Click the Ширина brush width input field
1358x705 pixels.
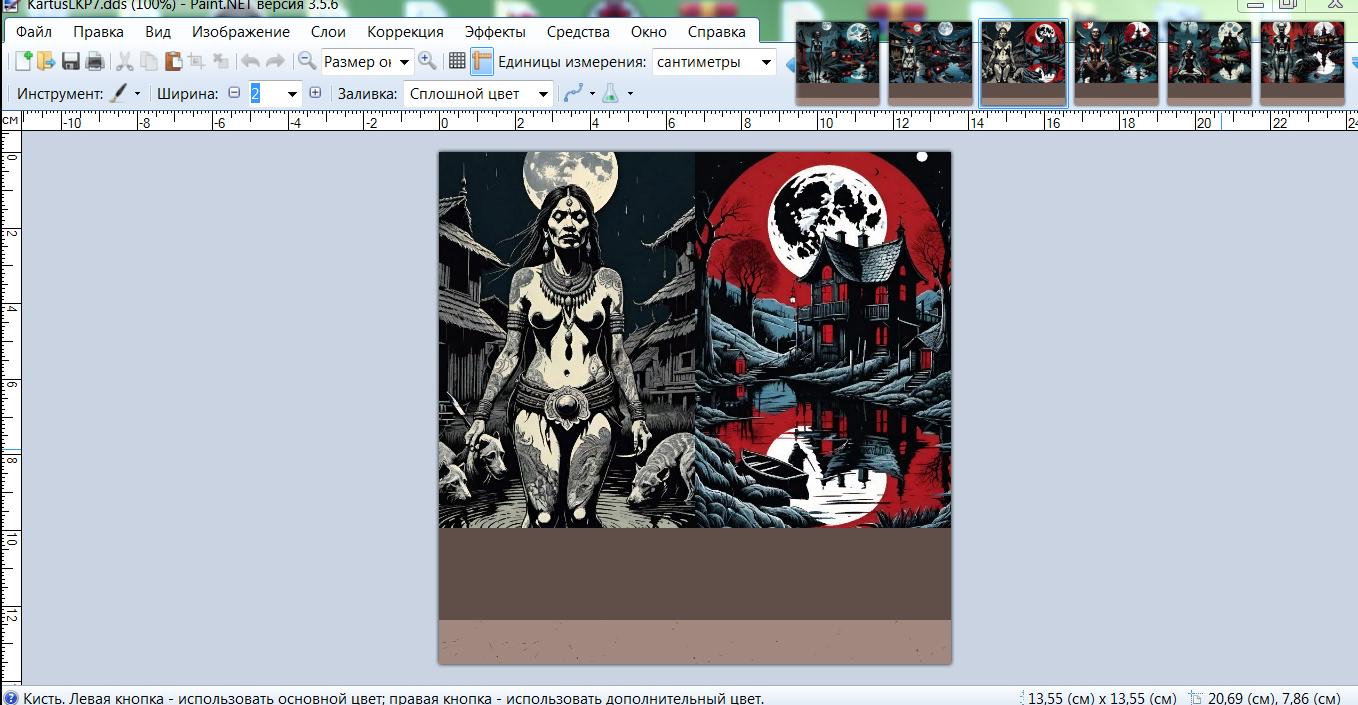pyautogui.click(x=266, y=93)
